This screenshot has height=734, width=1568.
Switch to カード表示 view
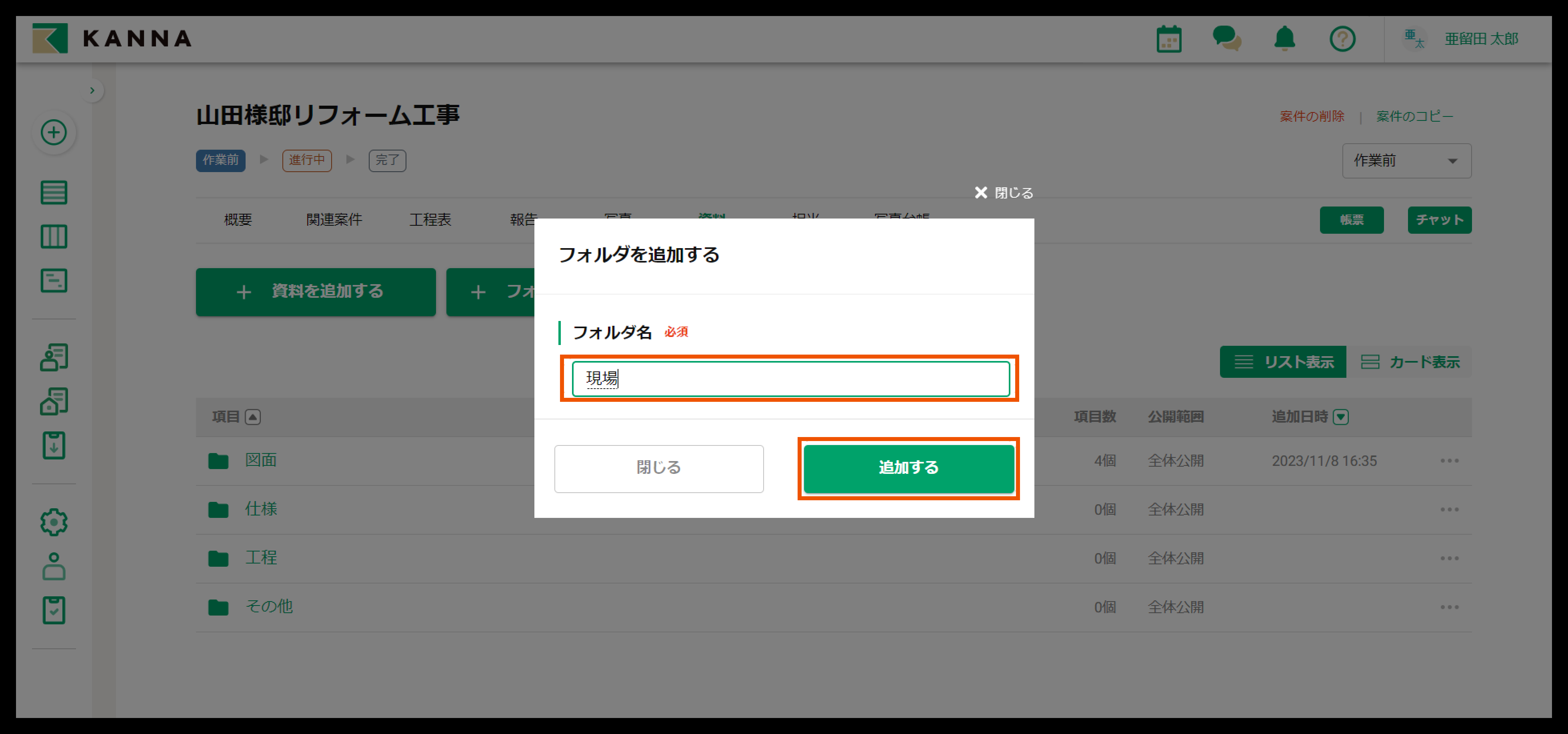(x=1410, y=362)
